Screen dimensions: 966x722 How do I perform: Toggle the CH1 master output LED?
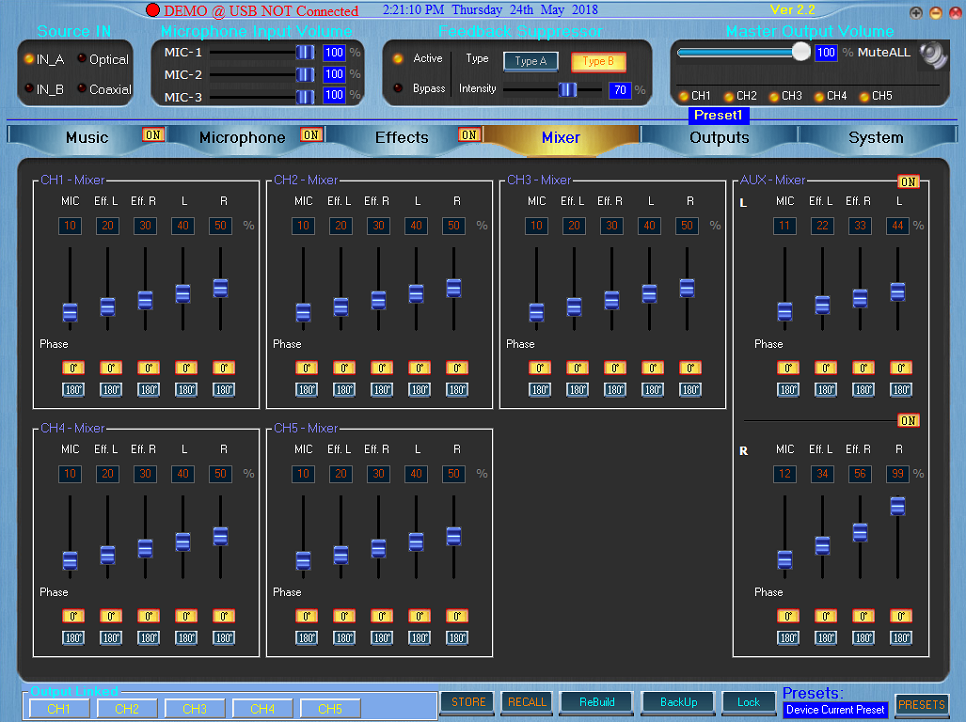coord(683,96)
